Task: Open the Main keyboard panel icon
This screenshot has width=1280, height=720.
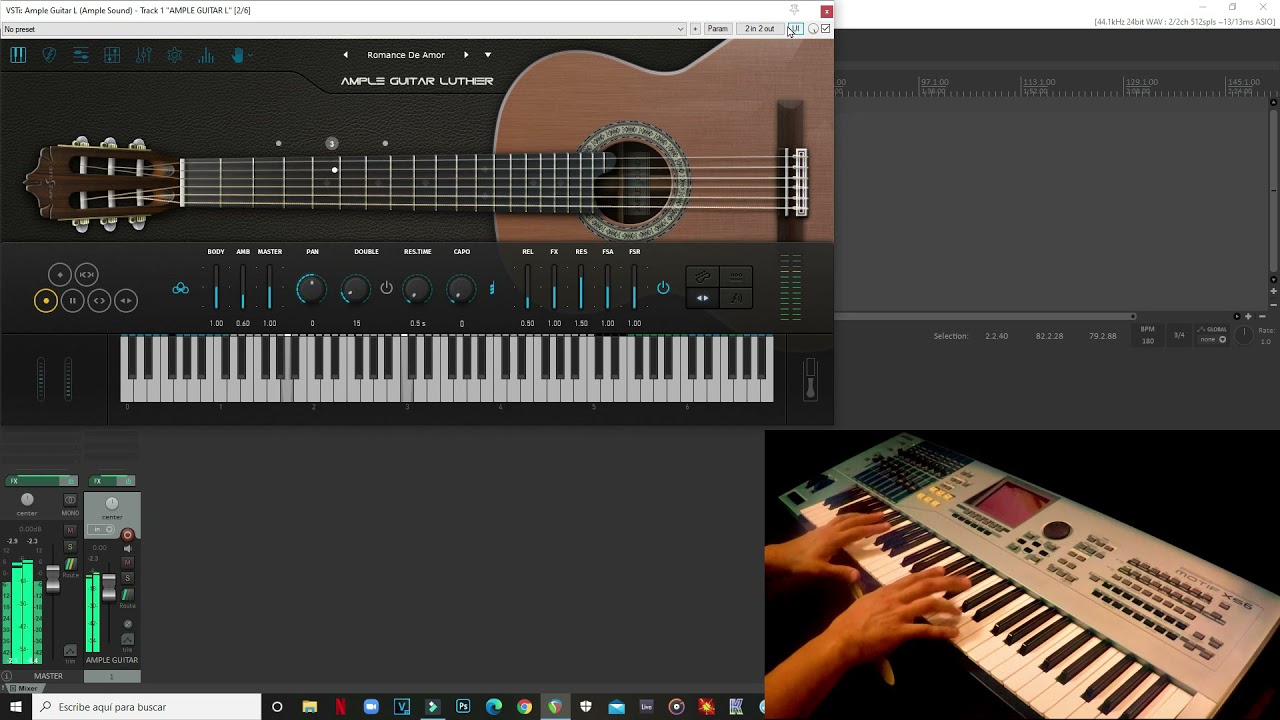Action: pos(18,56)
